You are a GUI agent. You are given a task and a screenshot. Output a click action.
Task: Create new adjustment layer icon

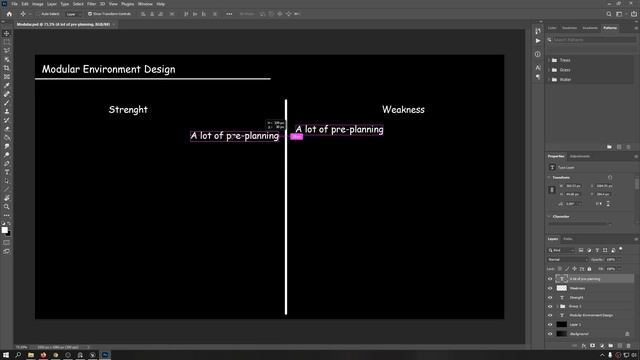tap(601, 346)
